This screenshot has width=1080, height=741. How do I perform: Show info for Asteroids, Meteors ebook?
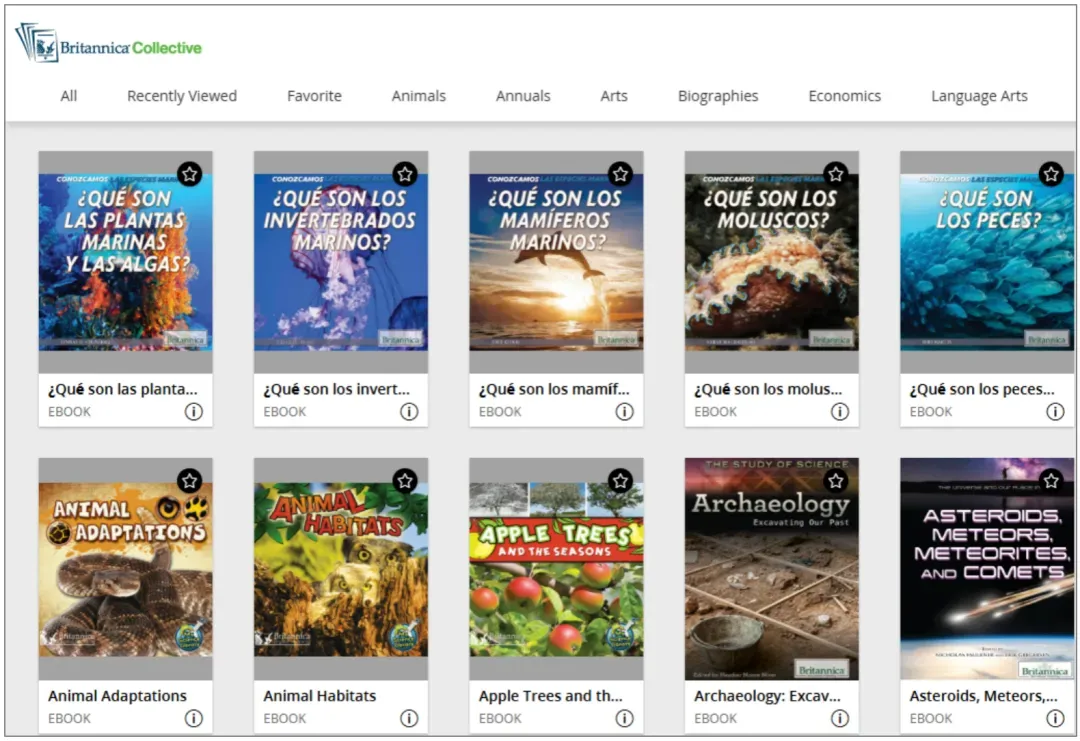pyautogui.click(x=1055, y=718)
